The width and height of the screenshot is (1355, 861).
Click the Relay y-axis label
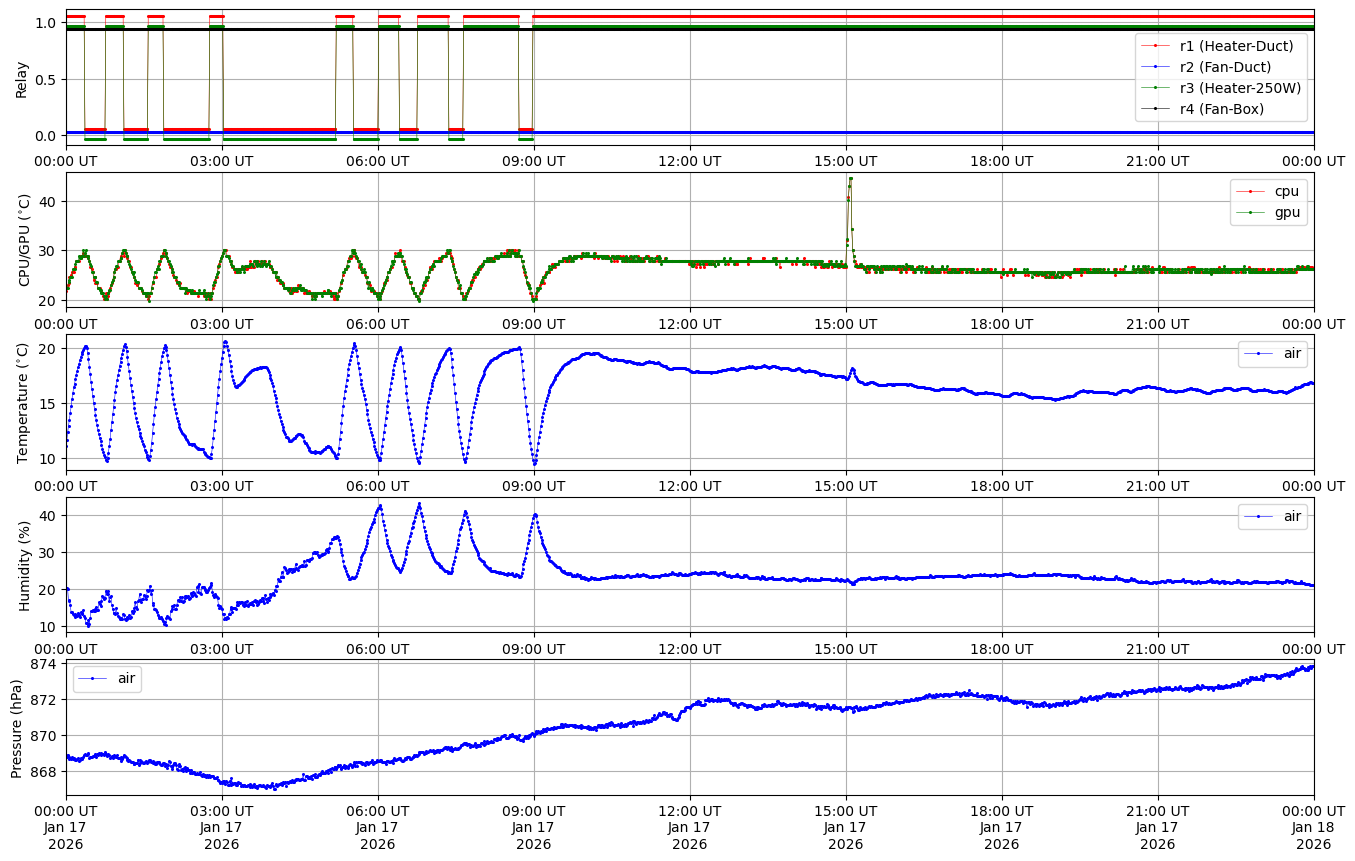pyautogui.click(x=22, y=78)
